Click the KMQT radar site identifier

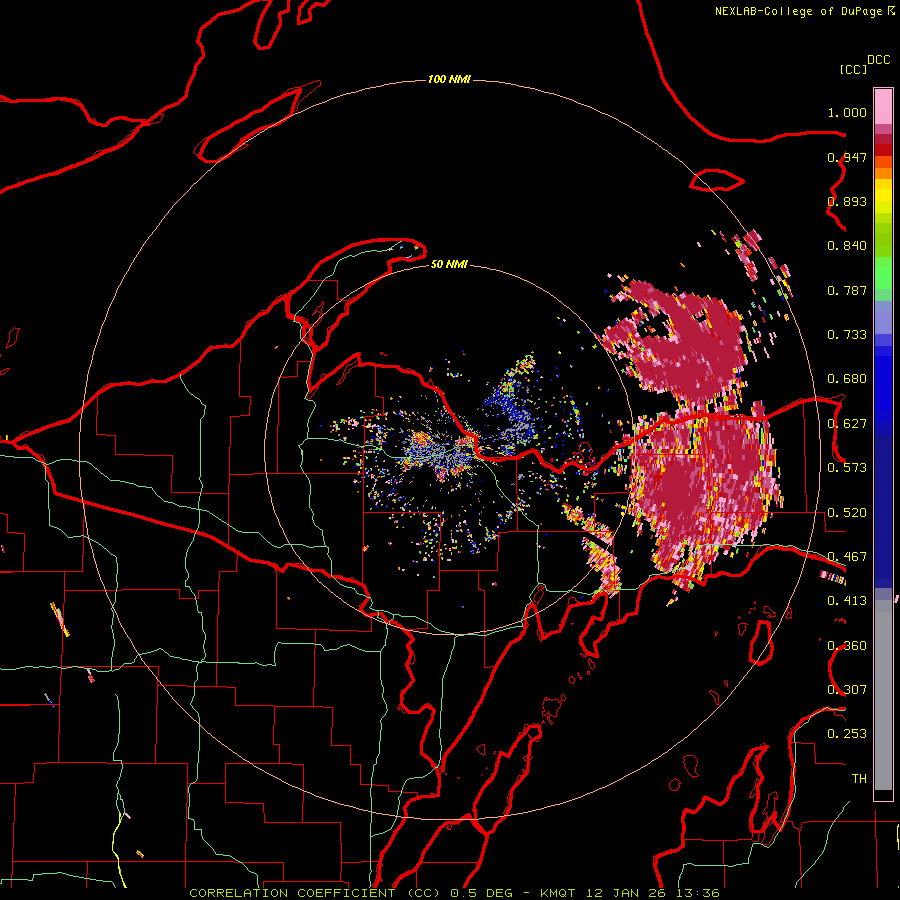tap(557, 893)
